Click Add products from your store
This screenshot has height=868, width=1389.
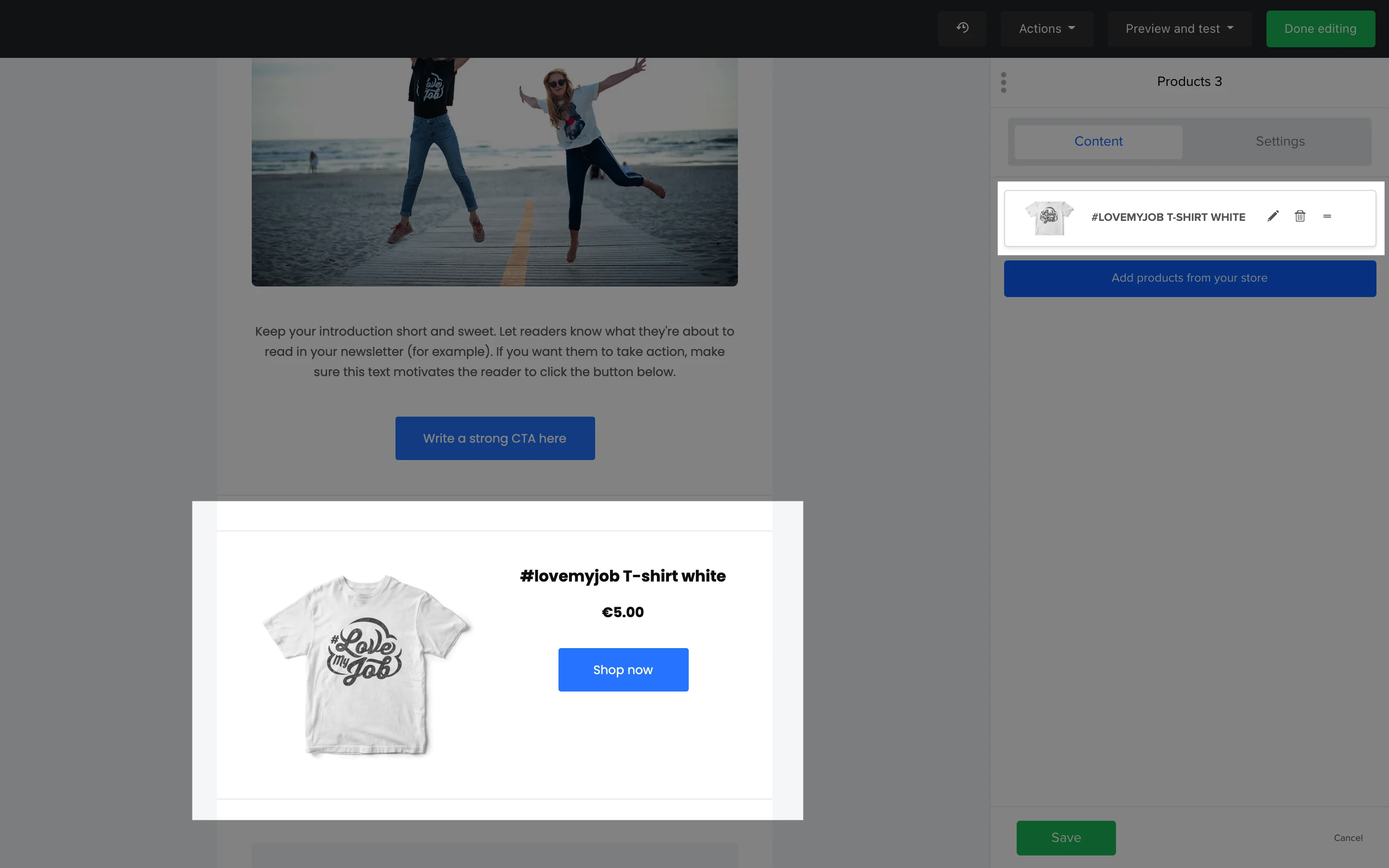(1189, 278)
